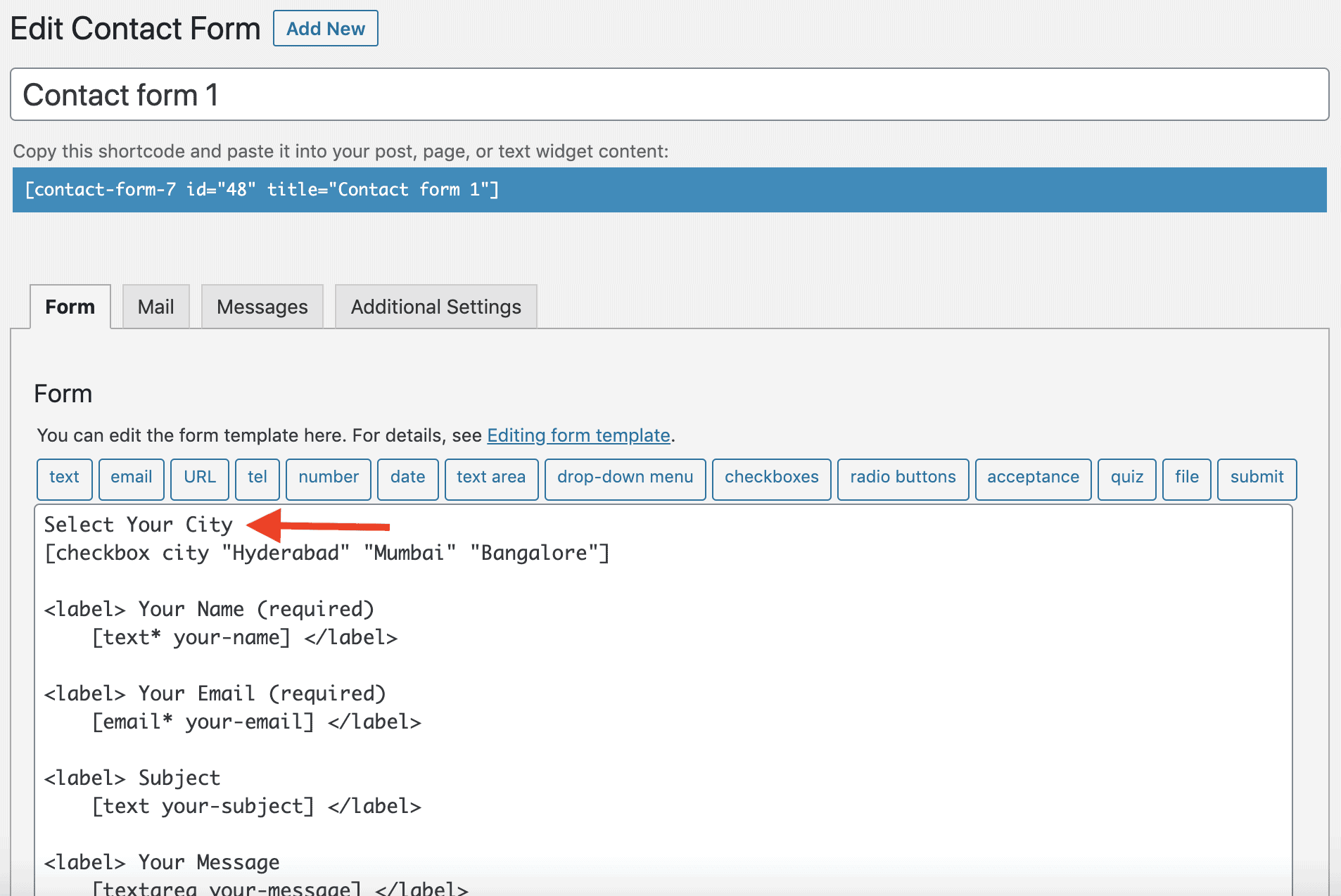Insert an email field tag
This screenshot has width=1341, height=896.
pos(131,478)
